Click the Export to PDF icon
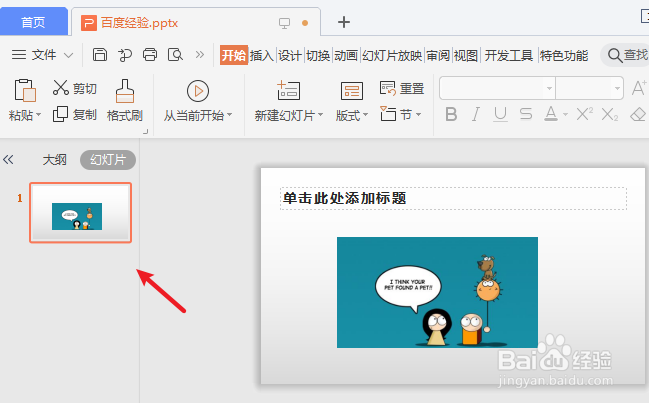649x403 pixels. (x=125, y=55)
